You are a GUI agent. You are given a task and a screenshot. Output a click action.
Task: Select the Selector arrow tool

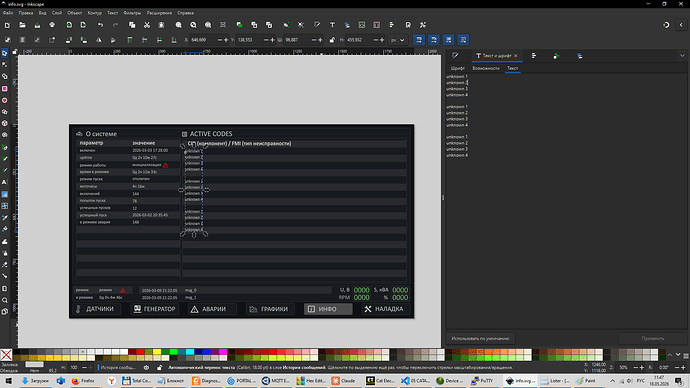[x=4, y=53]
